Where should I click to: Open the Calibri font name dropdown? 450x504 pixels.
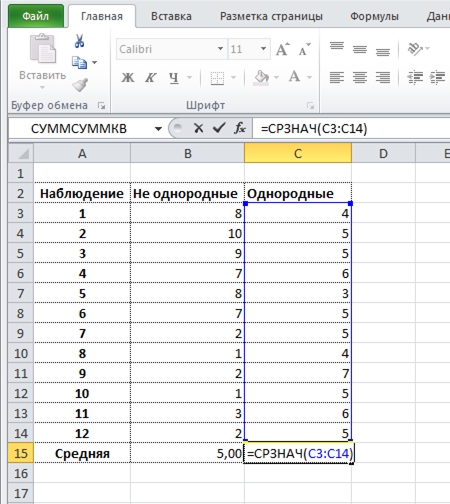coord(220,49)
